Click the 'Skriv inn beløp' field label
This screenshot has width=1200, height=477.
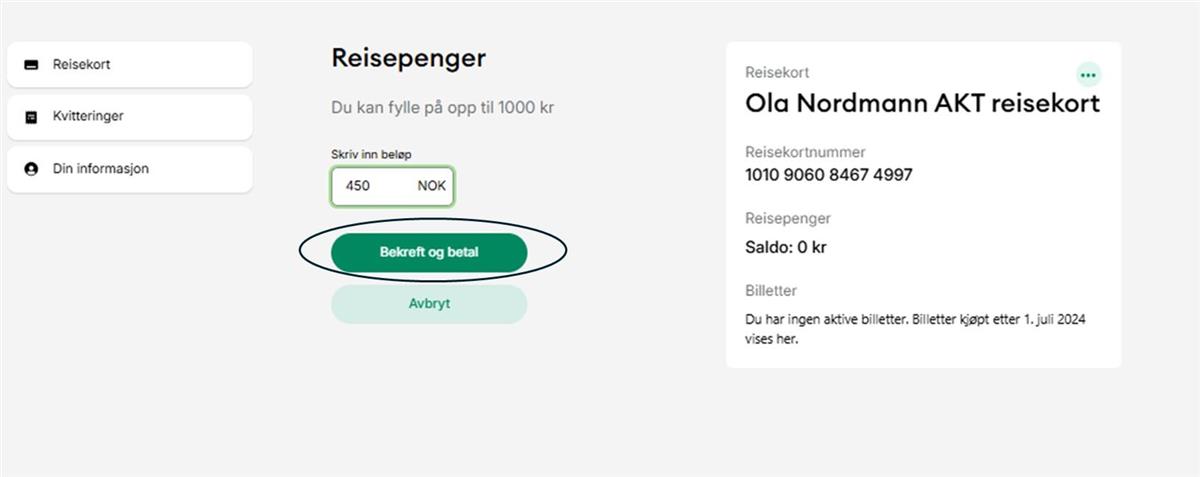[x=371, y=154]
